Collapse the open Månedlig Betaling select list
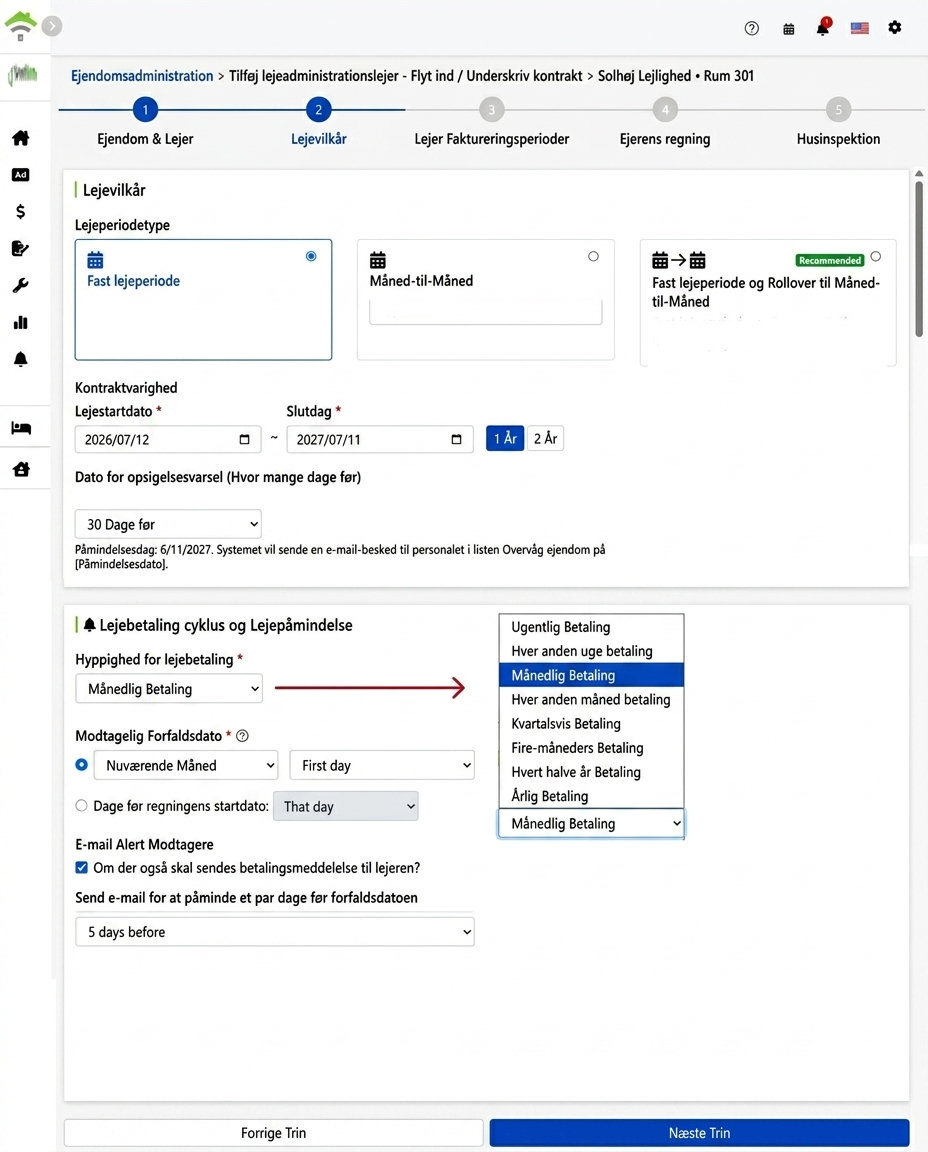The image size is (928, 1152). (x=591, y=824)
